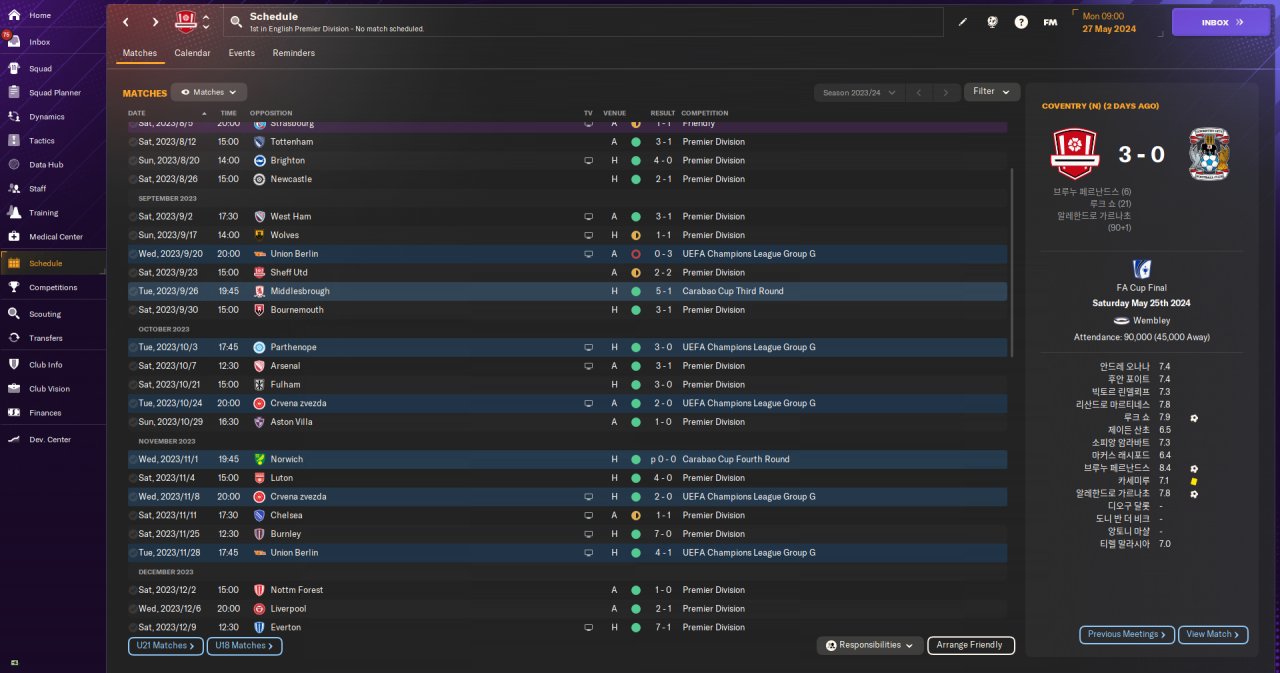Open Club Info in the sidebar
The width and height of the screenshot is (1280, 673).
coord(46,365)
